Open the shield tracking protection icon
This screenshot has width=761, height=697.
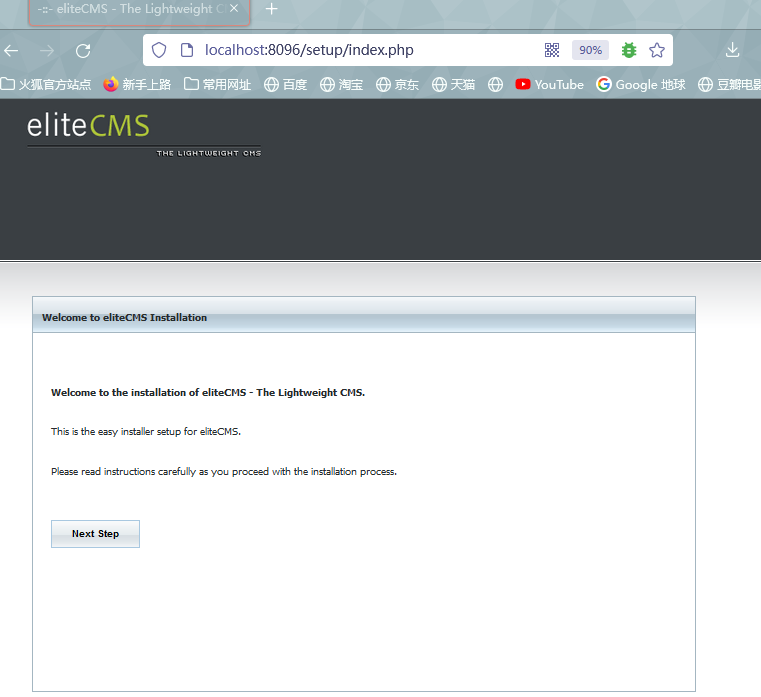(159, 50)
